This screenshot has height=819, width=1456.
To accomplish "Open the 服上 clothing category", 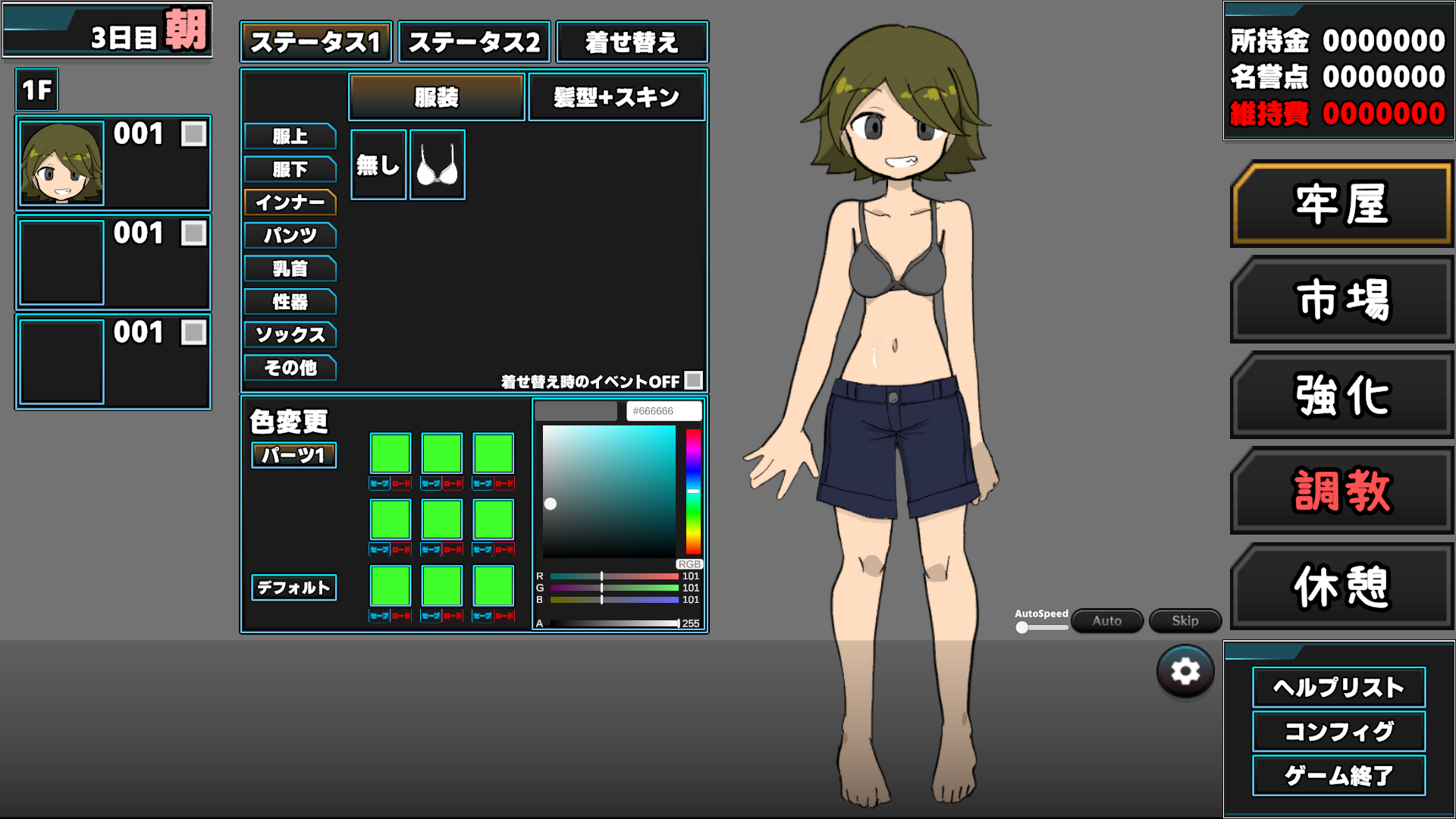I will [290, 136].
